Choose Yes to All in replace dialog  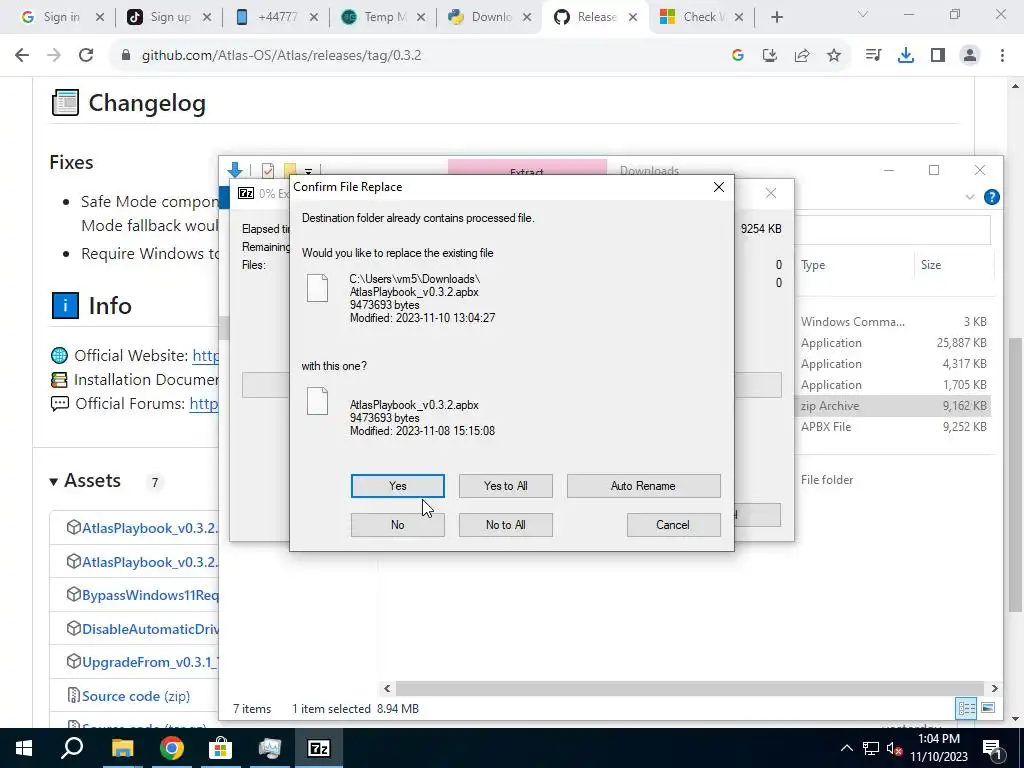505,486
